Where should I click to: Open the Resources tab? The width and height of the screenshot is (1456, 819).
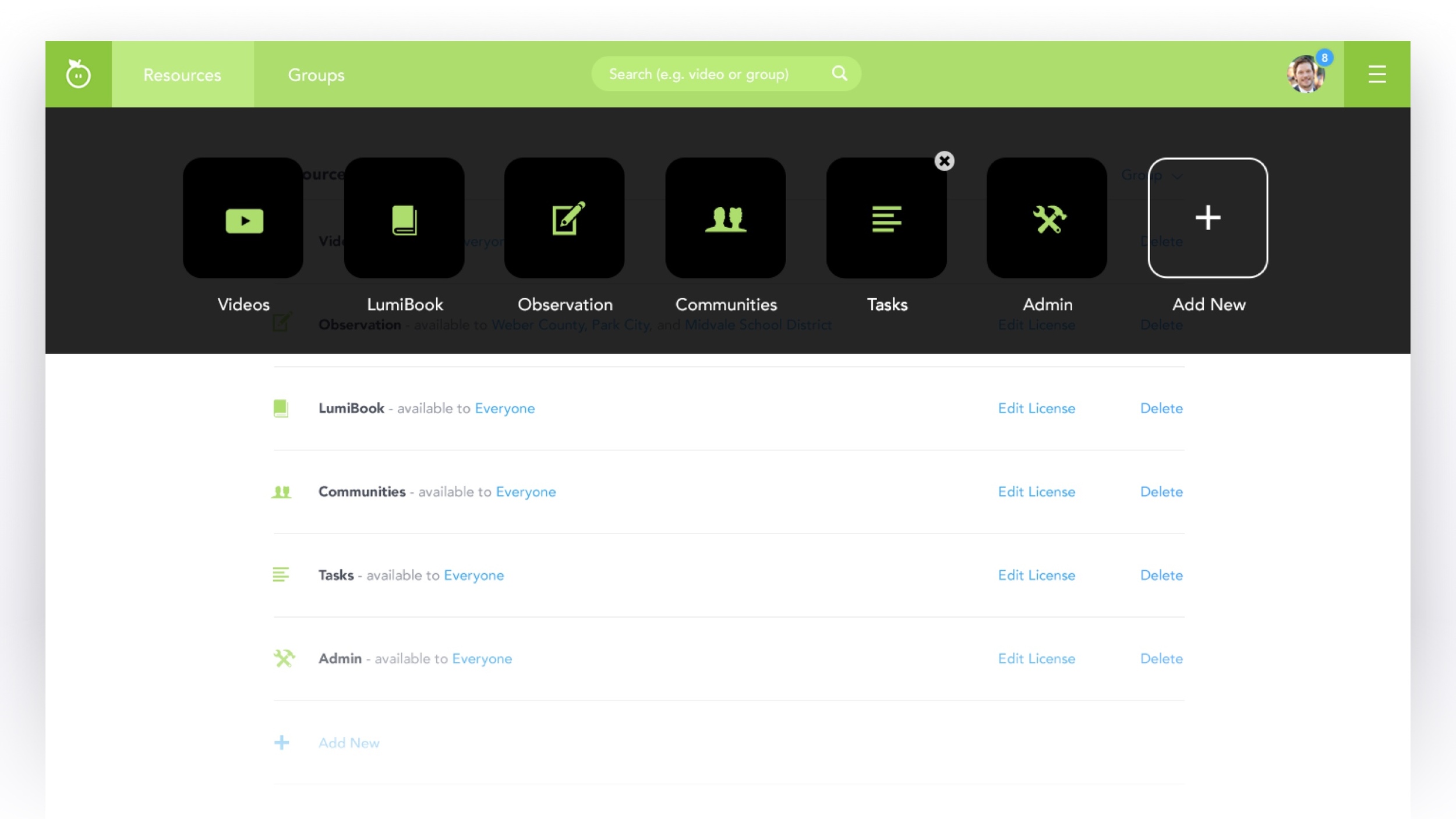[182, 75]
